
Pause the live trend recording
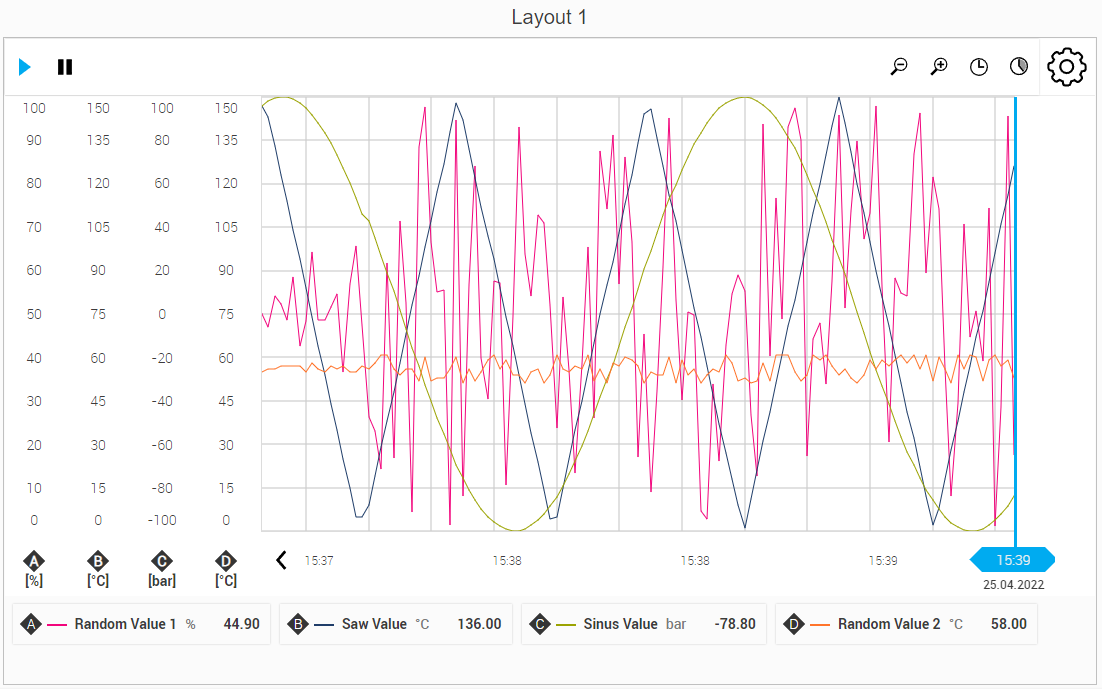pos(65,67)
